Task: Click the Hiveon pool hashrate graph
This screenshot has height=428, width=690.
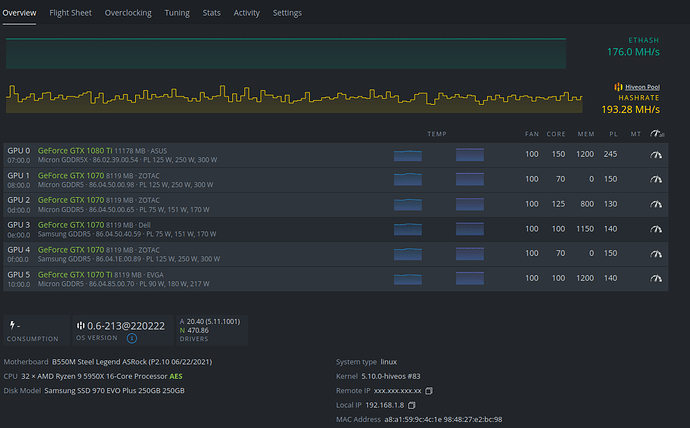Action: 294,99
